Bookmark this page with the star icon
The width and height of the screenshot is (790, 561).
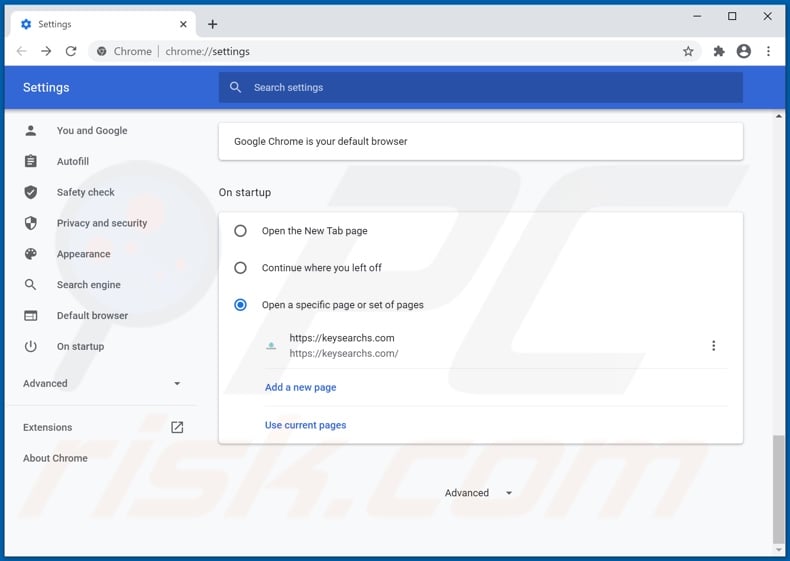(x=688, y=51)
